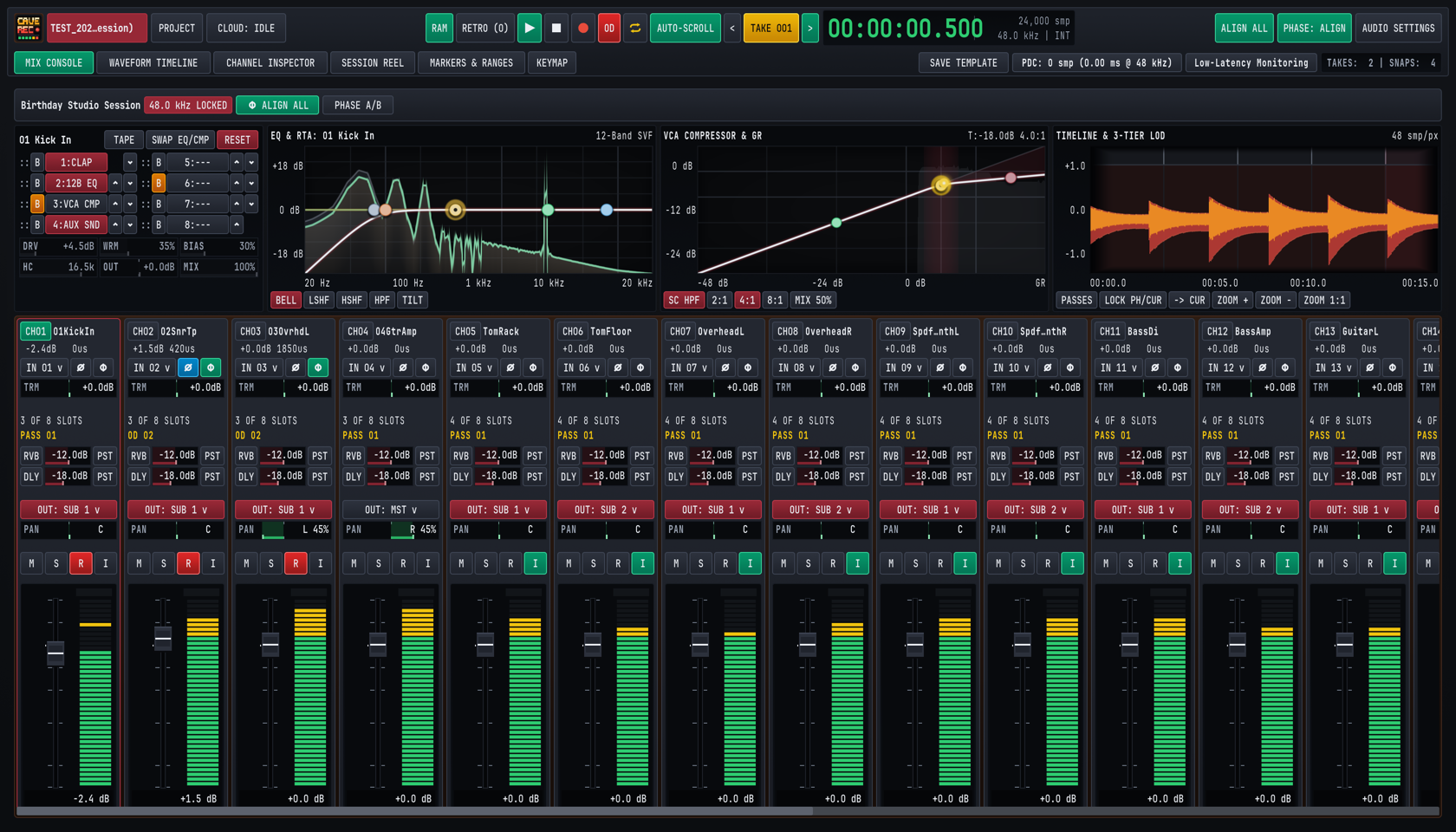The height and width of the screenshot is (832, 1456).
Task: Switch to the Waveform Timeline tab
Action: [153, 62]
